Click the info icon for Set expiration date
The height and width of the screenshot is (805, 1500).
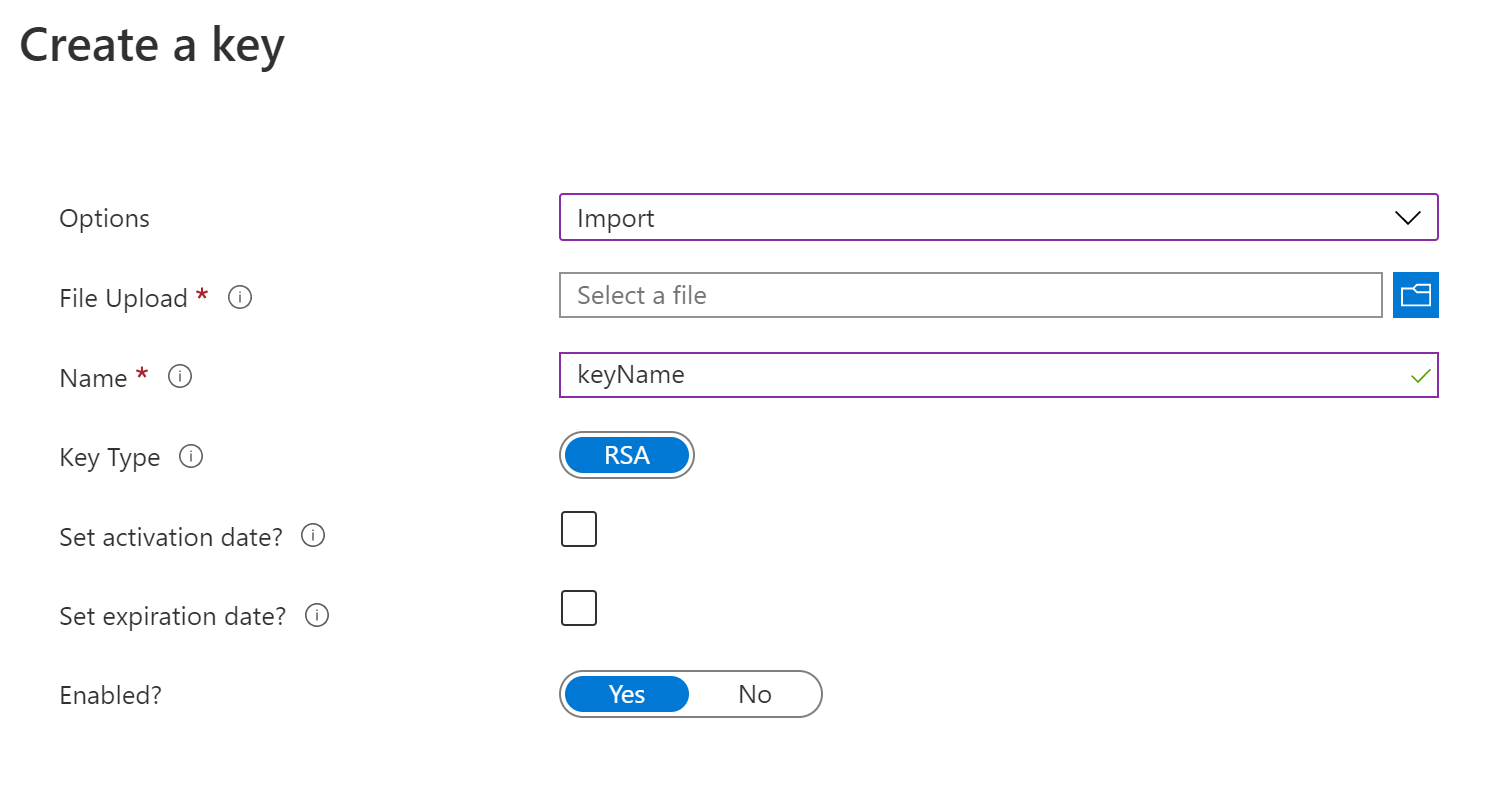pyautogui.click(x=317, y=615)
